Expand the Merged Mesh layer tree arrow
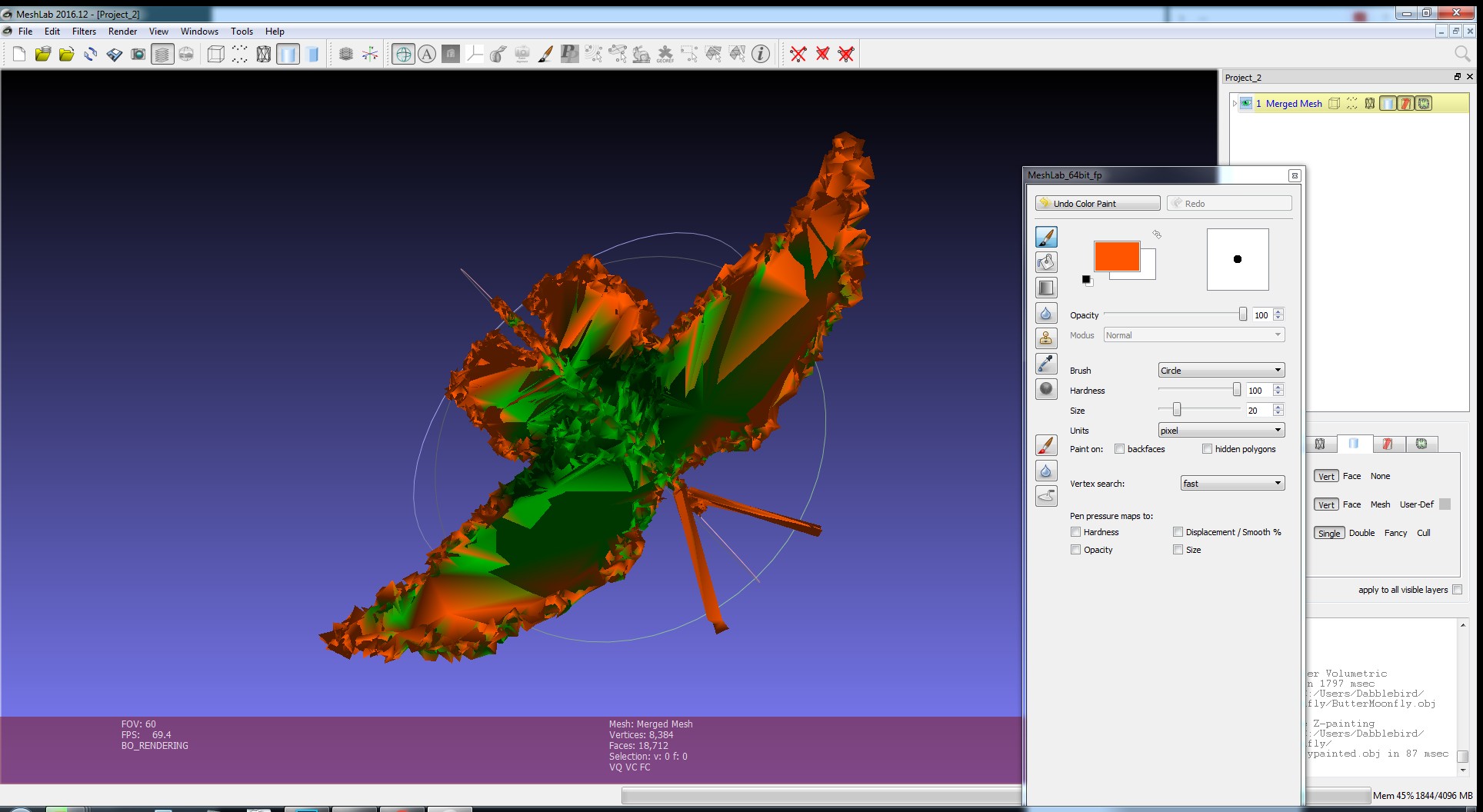Image resolution: width=1483 pixels, height=812 pixels. pyautogui.click(x=1235, y=104)
